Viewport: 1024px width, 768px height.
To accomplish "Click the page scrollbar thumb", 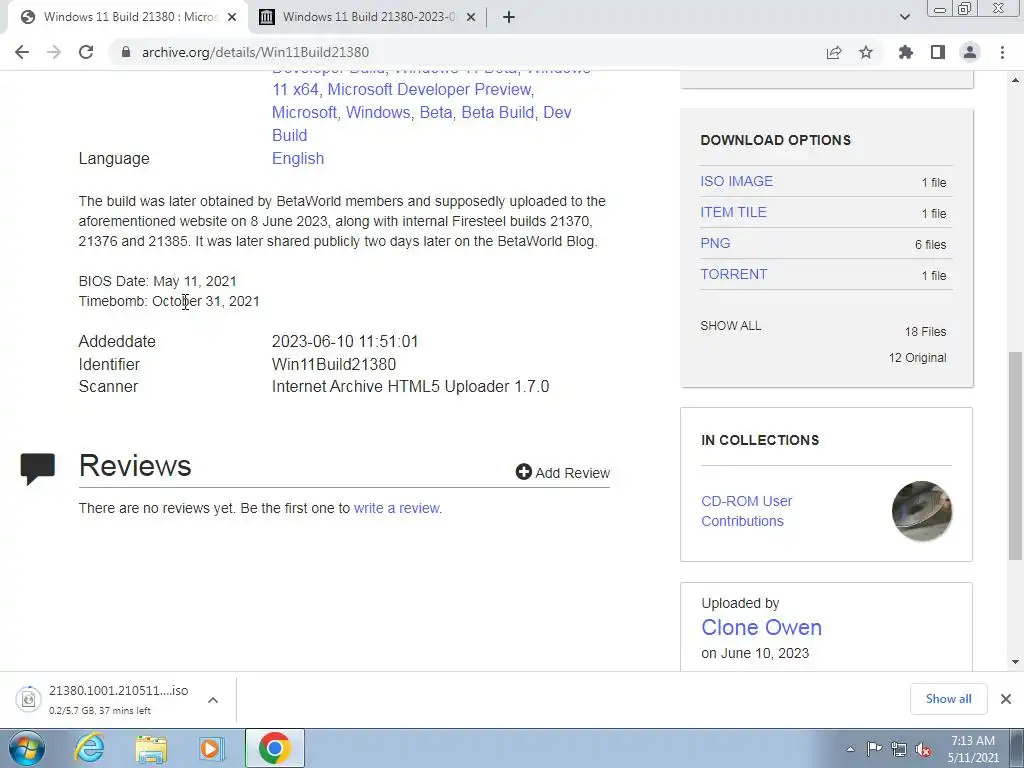I will pyautogui.click(x=1015, y=455).
